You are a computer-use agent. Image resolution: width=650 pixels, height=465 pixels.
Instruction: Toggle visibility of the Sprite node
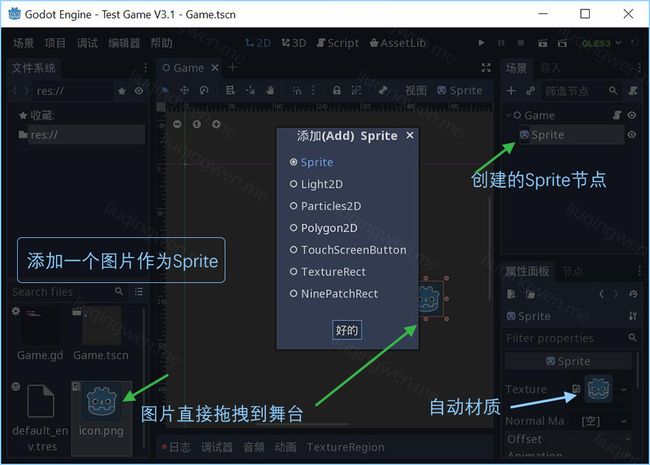[632, 135]
